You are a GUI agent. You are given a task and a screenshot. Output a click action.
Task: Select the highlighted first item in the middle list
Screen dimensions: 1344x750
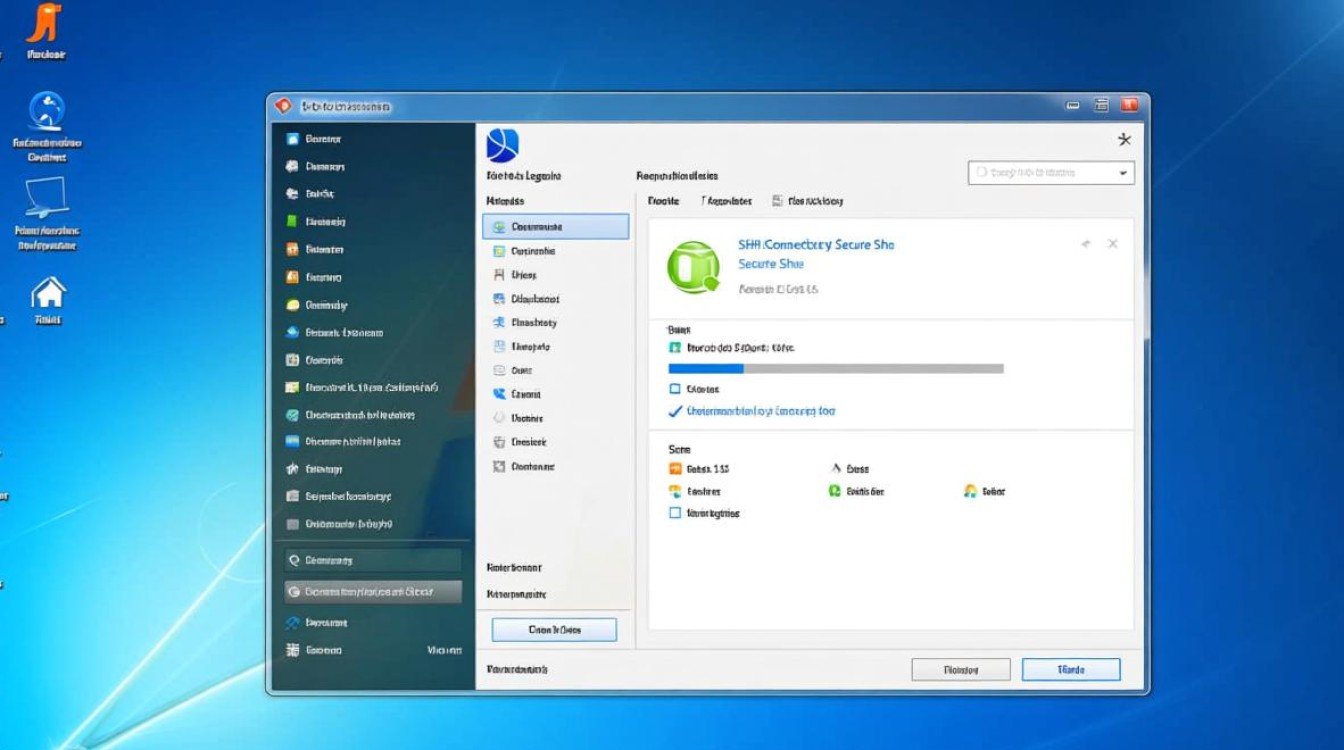point(556,227)
